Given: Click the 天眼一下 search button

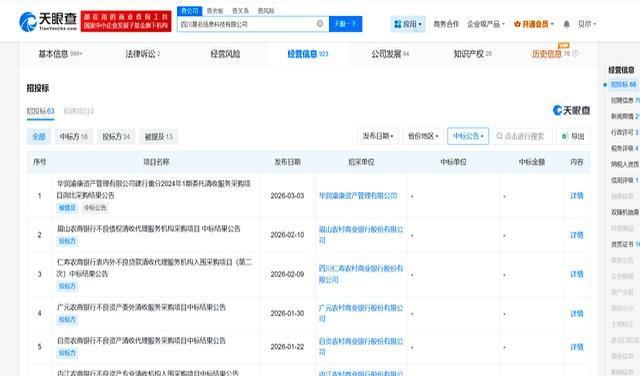Looking at the screenshot, I should [345, 24].
